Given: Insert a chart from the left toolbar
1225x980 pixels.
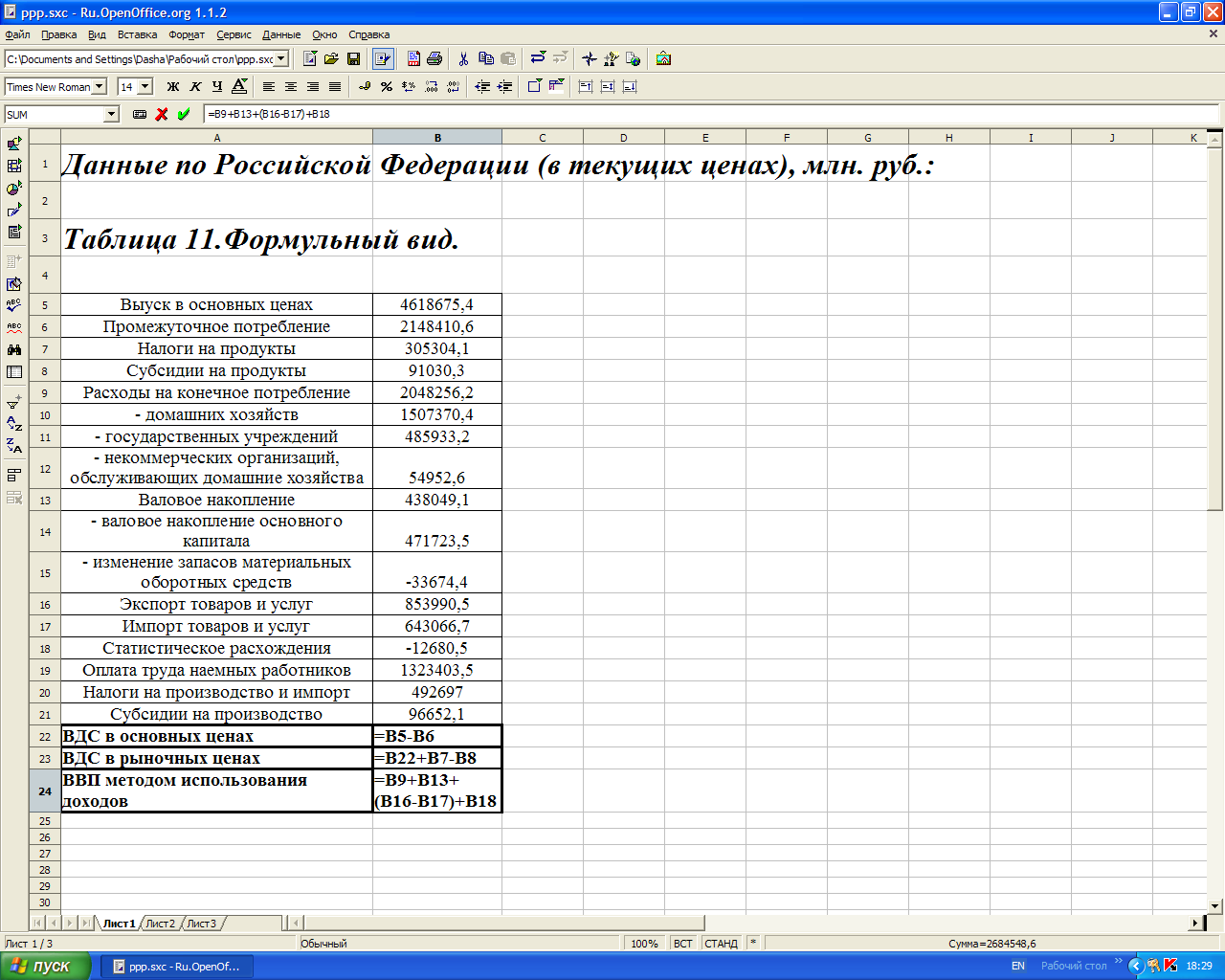Looking at the screenshot, I should 14,189.
